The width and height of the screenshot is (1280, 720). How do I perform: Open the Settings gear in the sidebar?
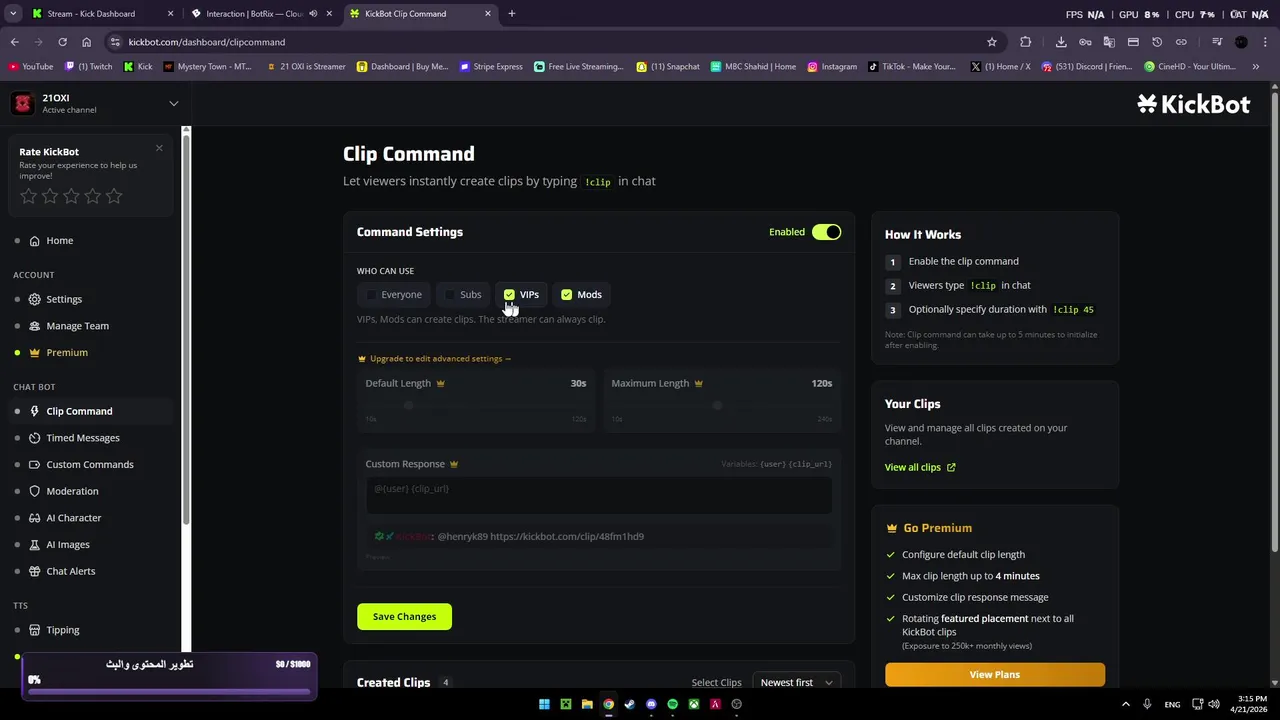(x=35, y=299)
